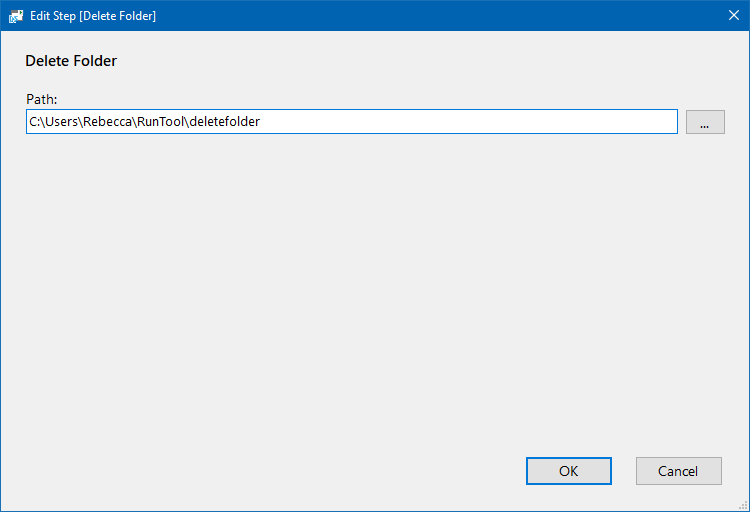The image size is (750, 512).
Task: Focus the Path text field
Action: [x=352, y=122]
